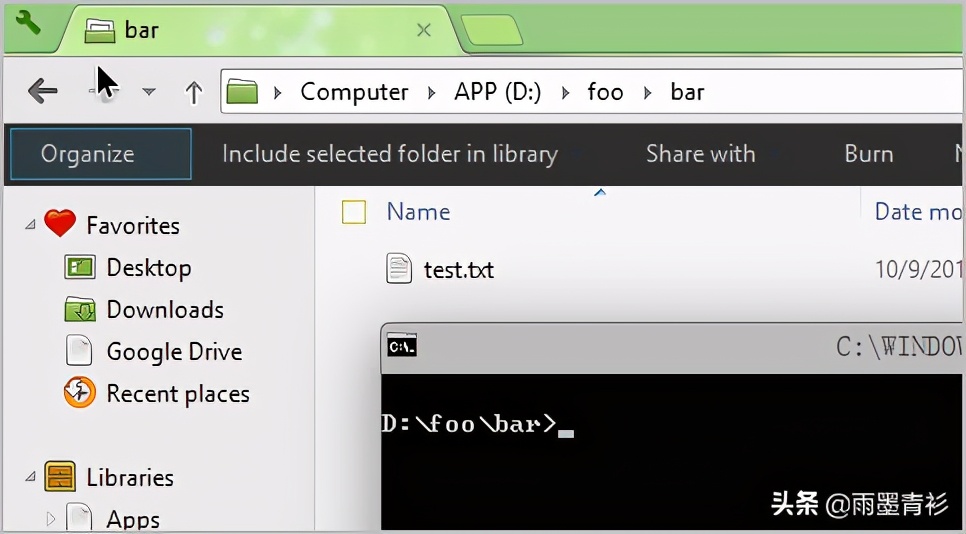Click the folder icon in address bar

coord(242,92)
